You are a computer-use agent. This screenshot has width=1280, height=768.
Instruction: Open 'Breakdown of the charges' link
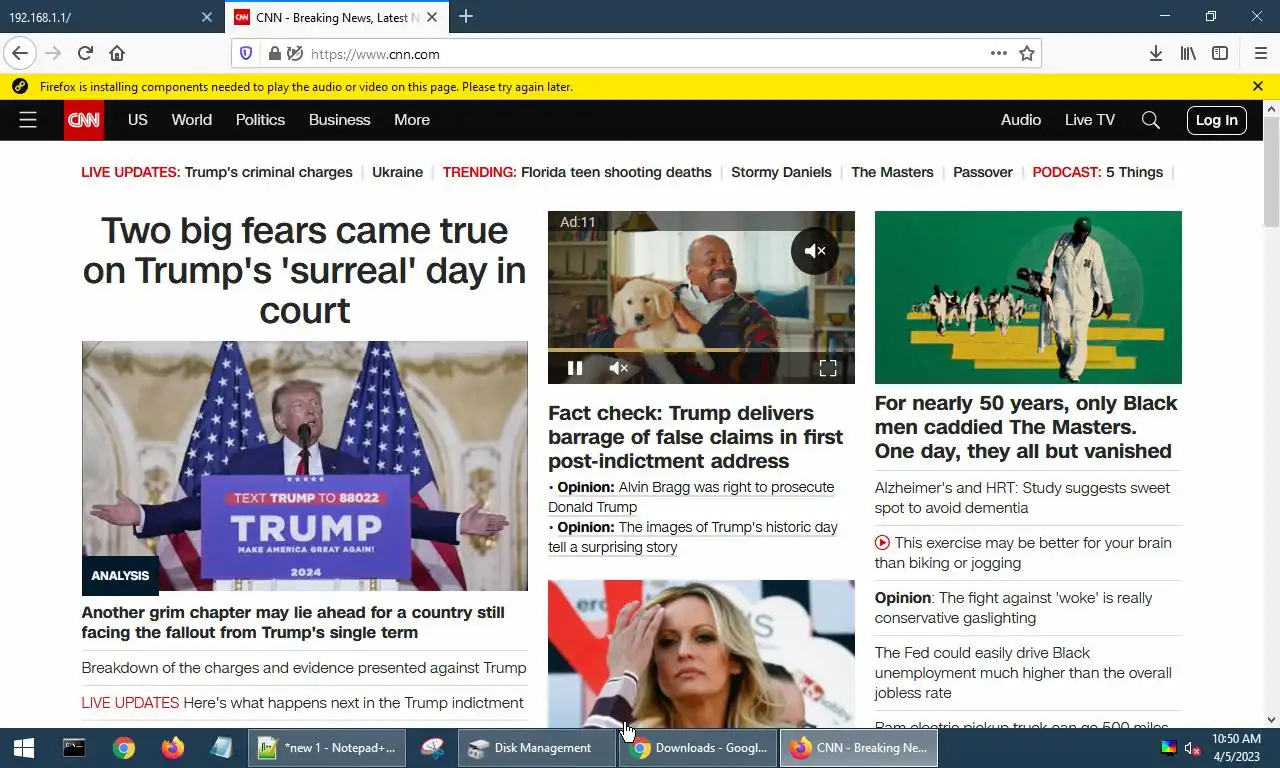tap(304, 668)
